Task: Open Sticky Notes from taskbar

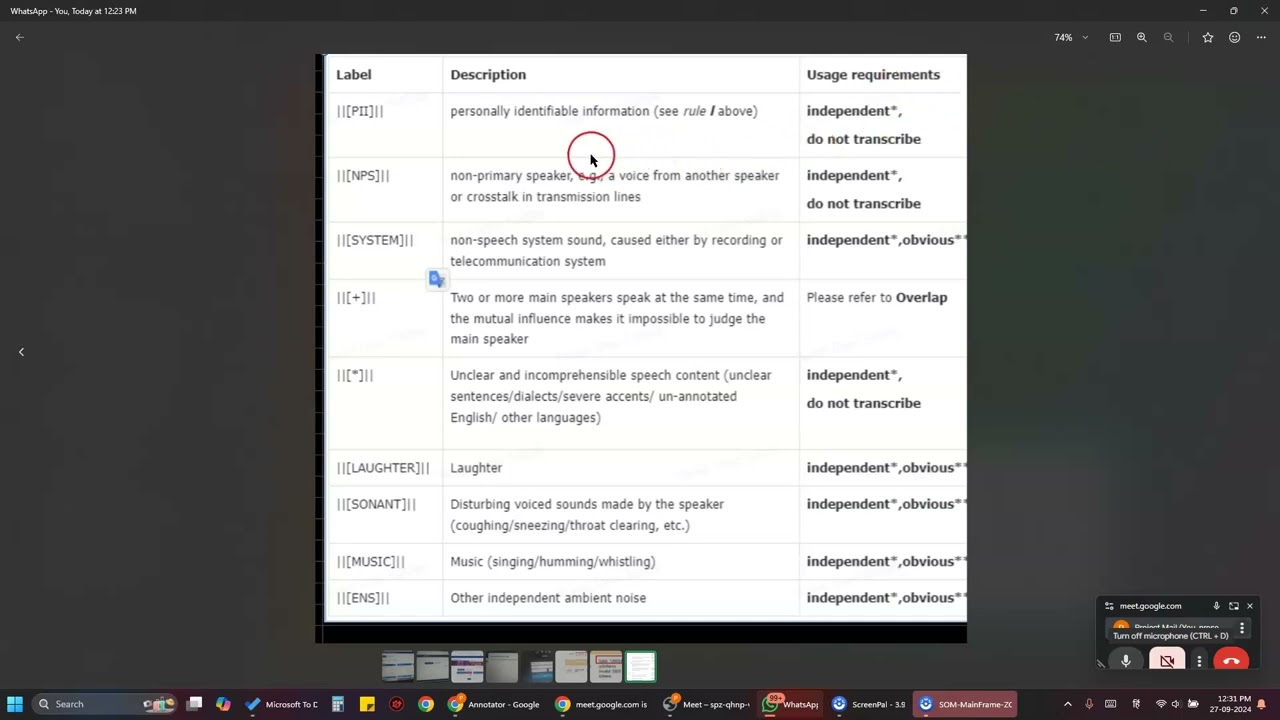Action: click(x=367, y=704)
